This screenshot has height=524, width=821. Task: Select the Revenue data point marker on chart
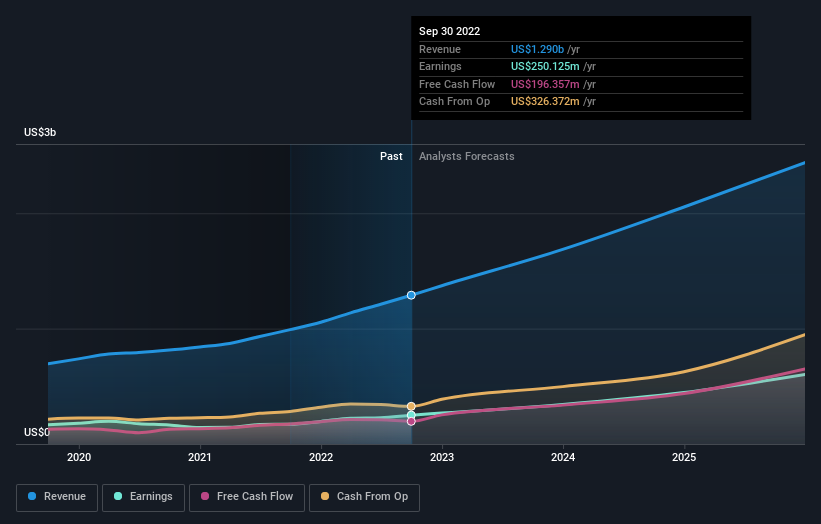pyautogui.click(x=411, y=295)
